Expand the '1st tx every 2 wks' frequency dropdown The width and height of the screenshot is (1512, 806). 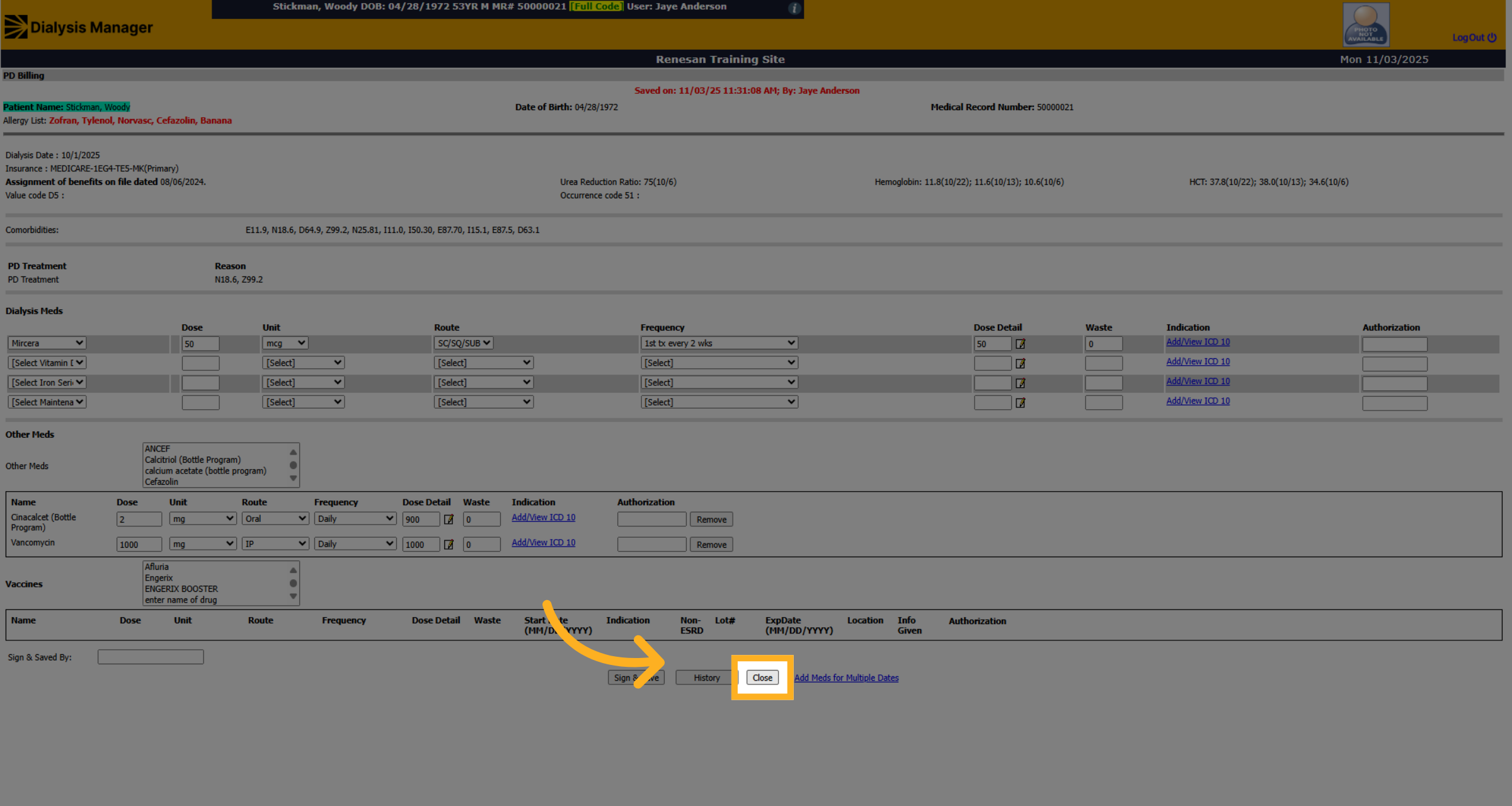(719, 343)
